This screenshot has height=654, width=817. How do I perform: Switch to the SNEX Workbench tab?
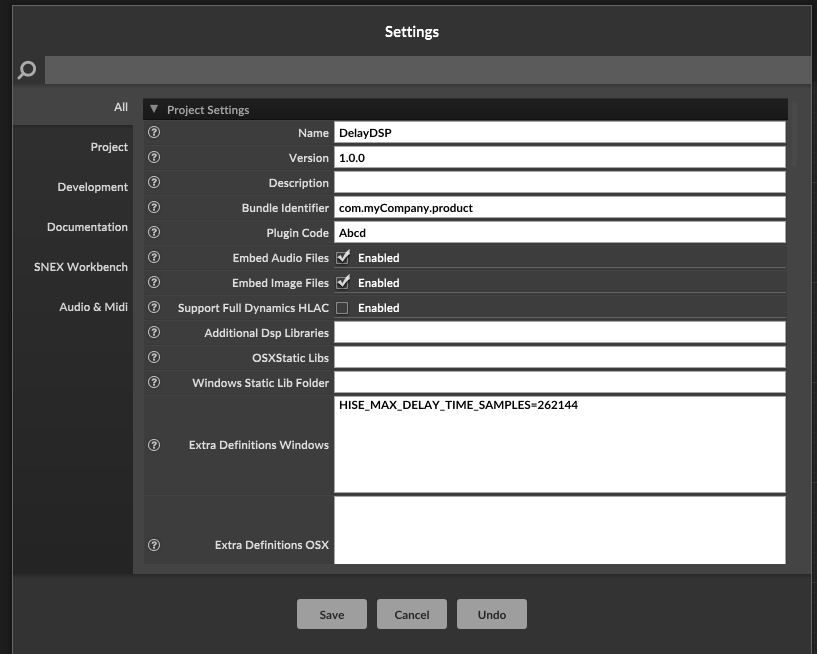tap(72, 267)
